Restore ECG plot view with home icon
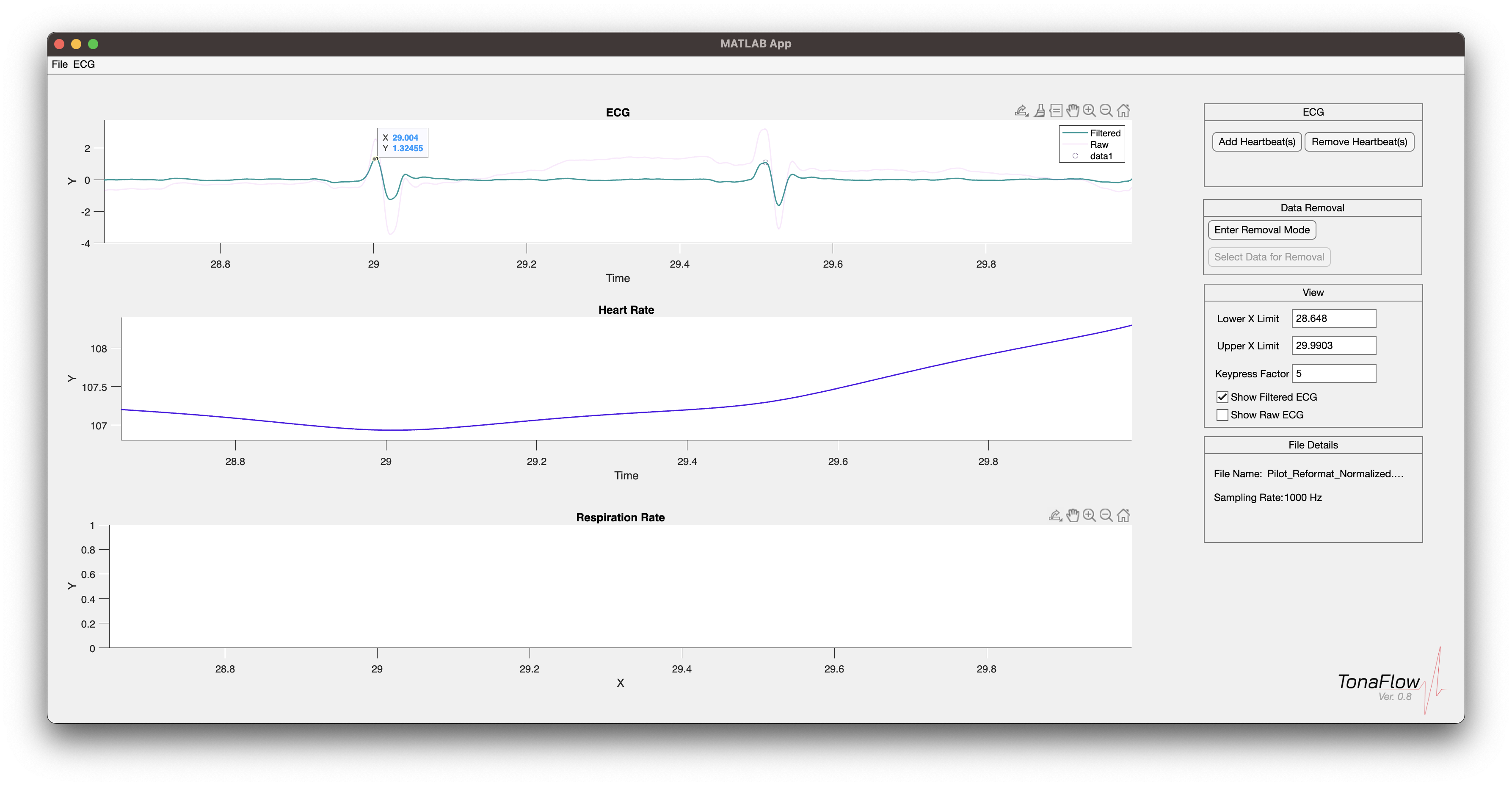Screen dimensions: 1512x786 tap(1123, 111)
